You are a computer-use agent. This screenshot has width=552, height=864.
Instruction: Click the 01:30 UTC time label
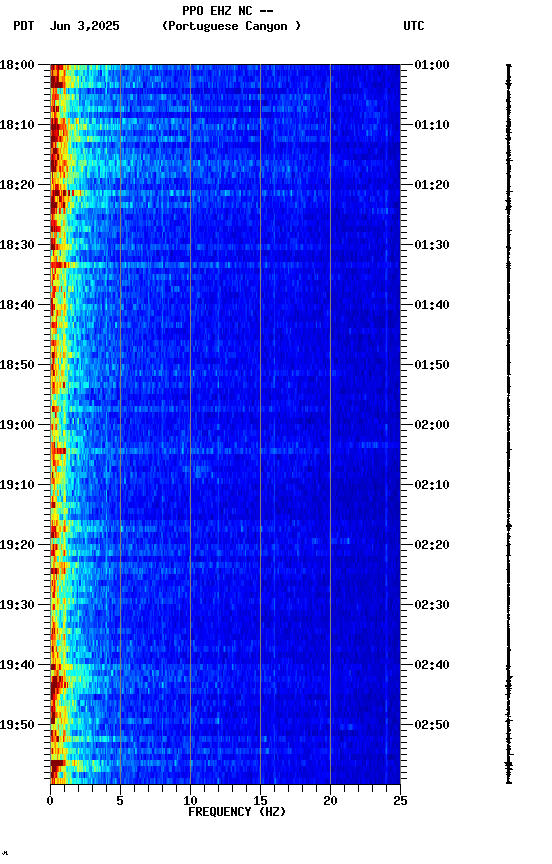(x=432, y=245)
